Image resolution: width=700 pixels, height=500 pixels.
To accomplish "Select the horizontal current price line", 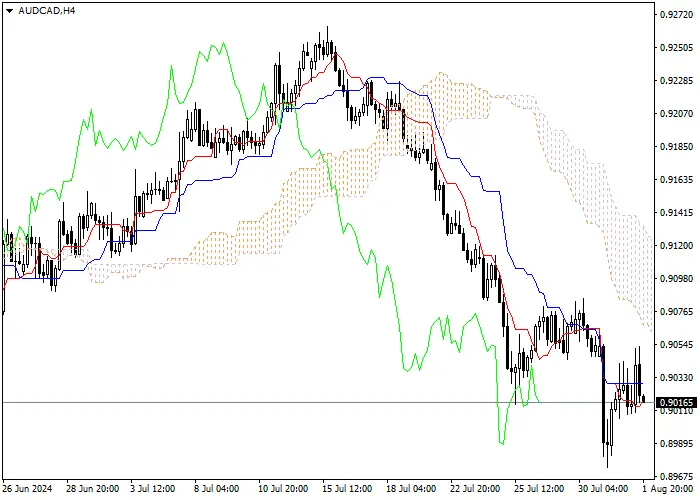I will click(328, 403).
